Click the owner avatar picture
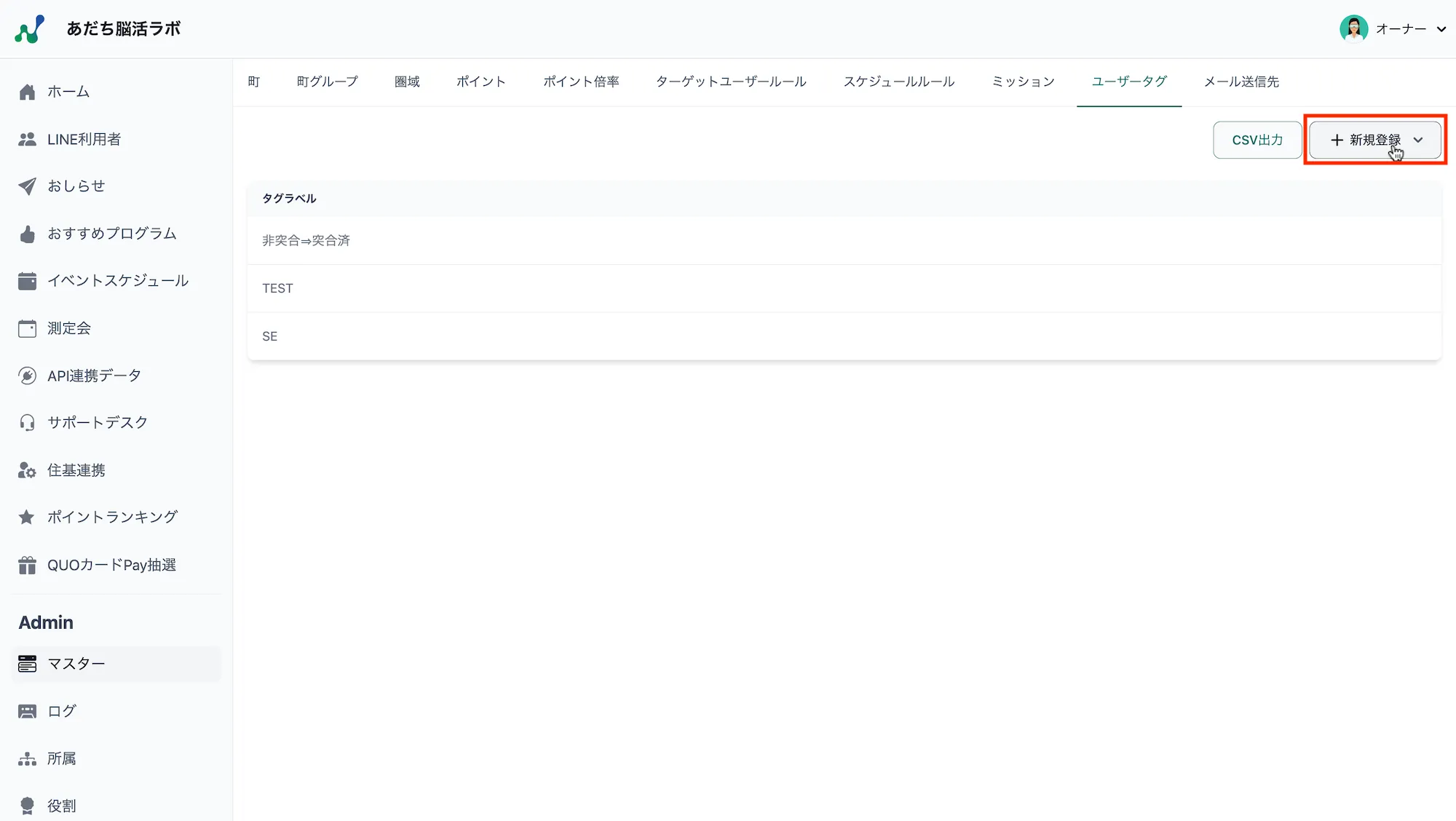 point(1353,29)
